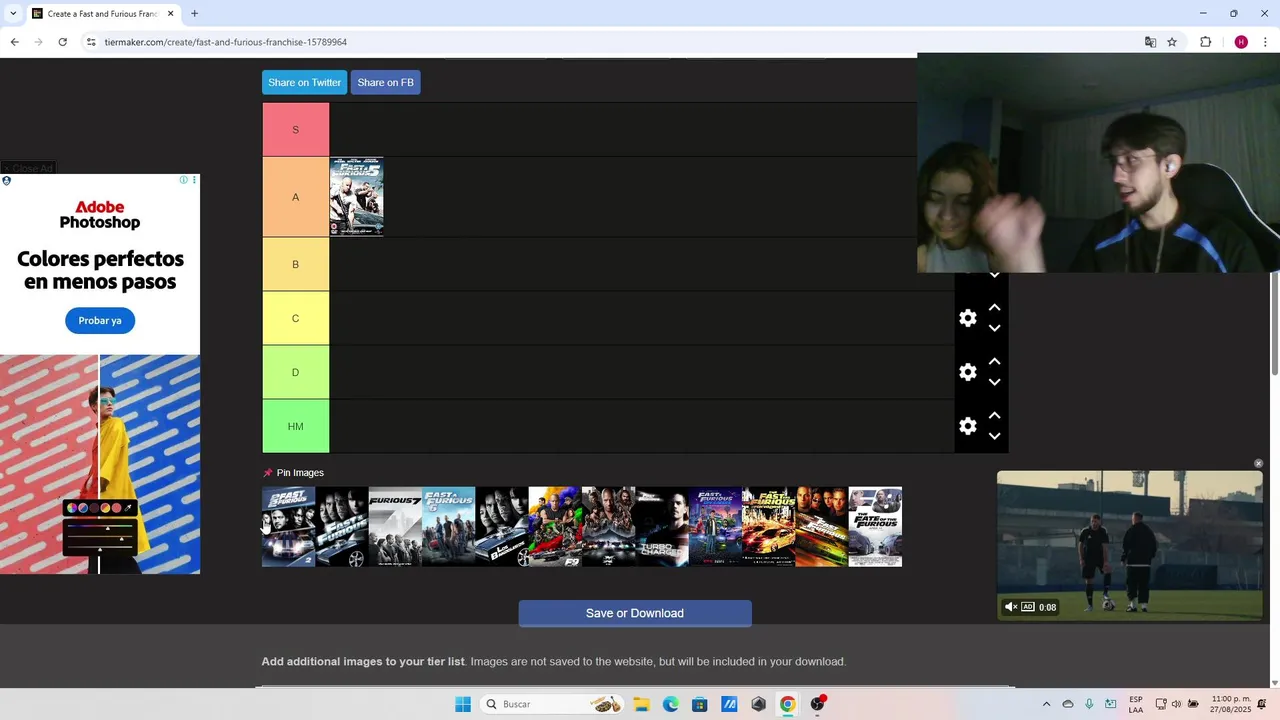Move tier C row up
The height and width of the screenshot is (720, 1280).
coord(994,308)
